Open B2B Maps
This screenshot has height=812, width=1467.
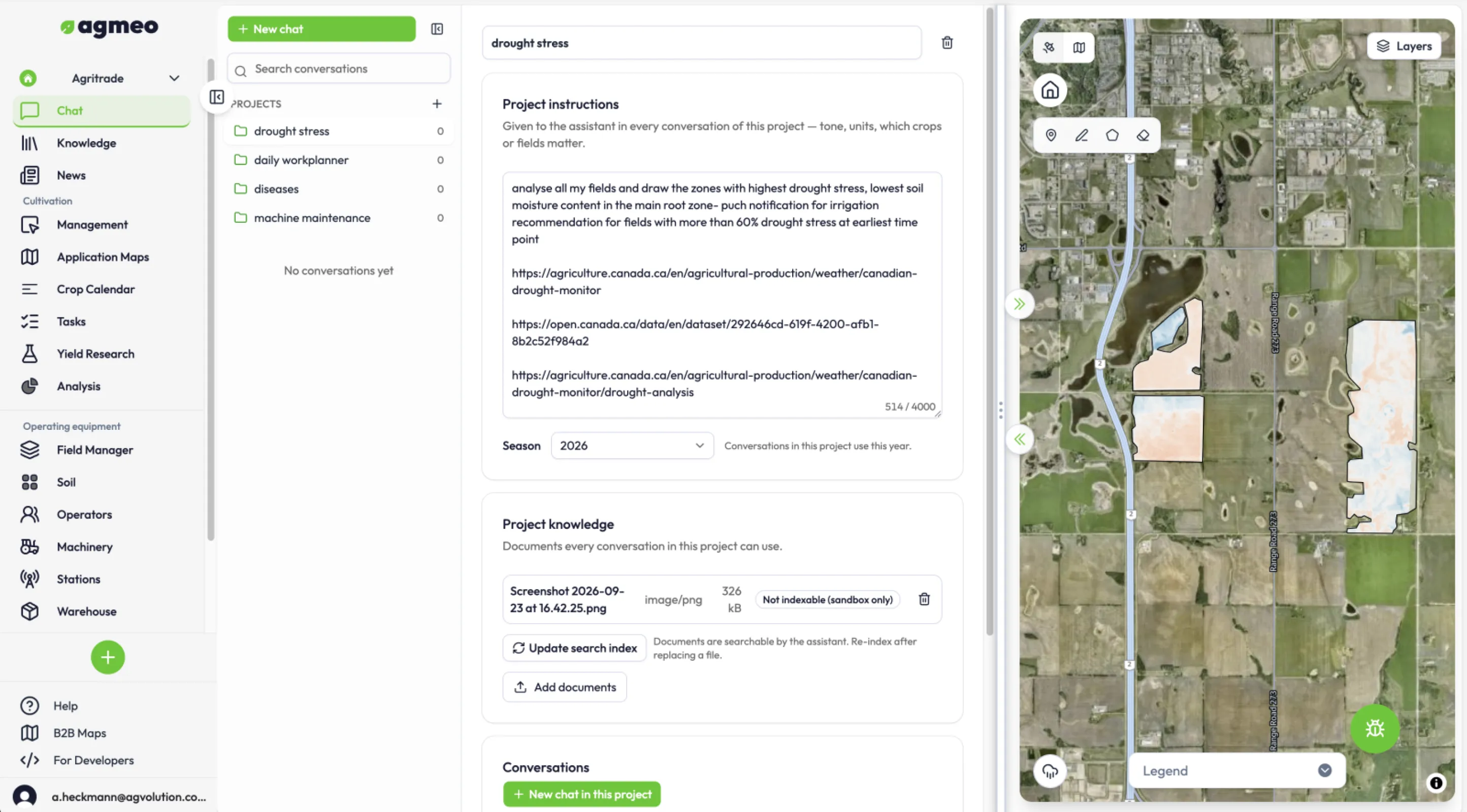pyautogui.click(x=80, y=733)
